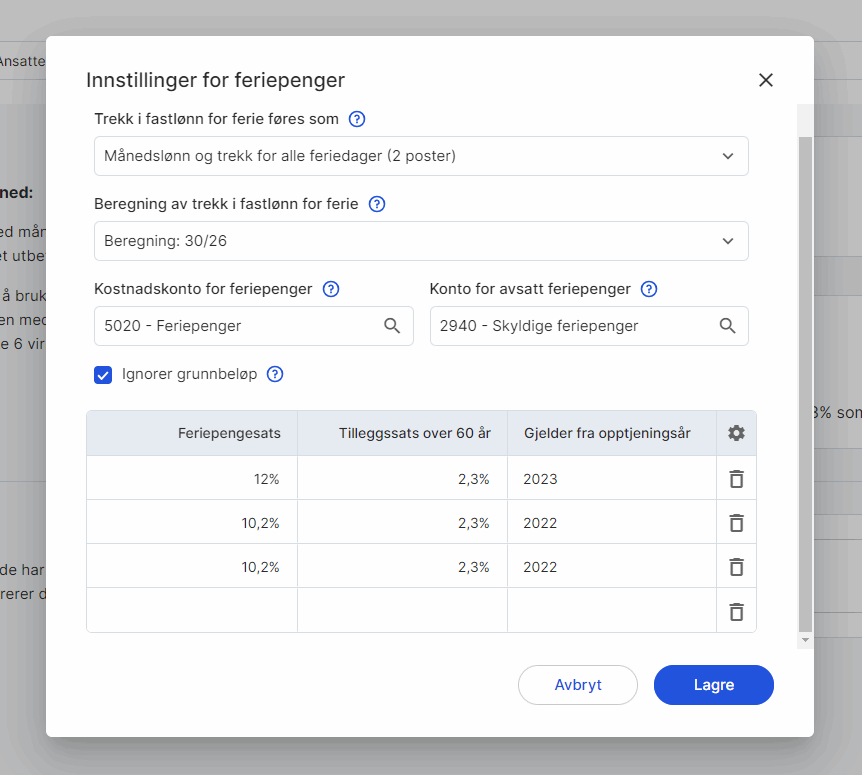Click the 'Lagre' button

pyautogui.click(x=713, y=685)
